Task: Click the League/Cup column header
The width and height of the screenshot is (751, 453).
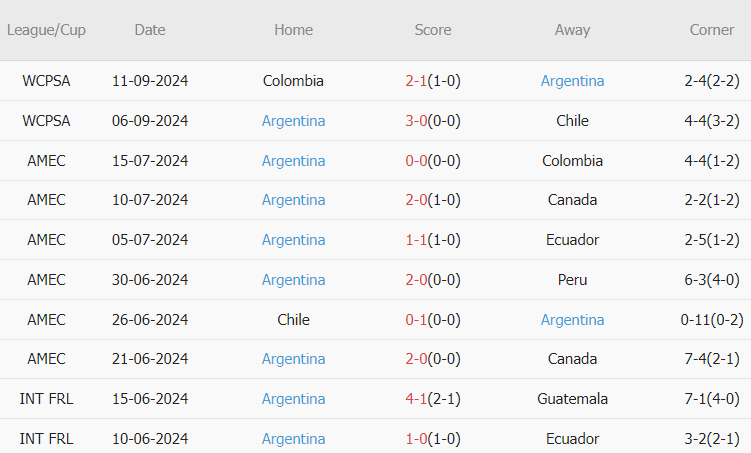Action: 46,30
